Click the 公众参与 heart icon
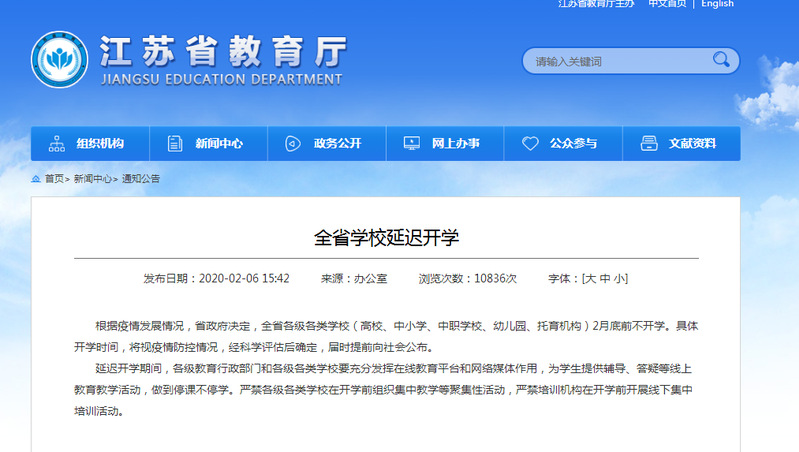 click(529, 144)
